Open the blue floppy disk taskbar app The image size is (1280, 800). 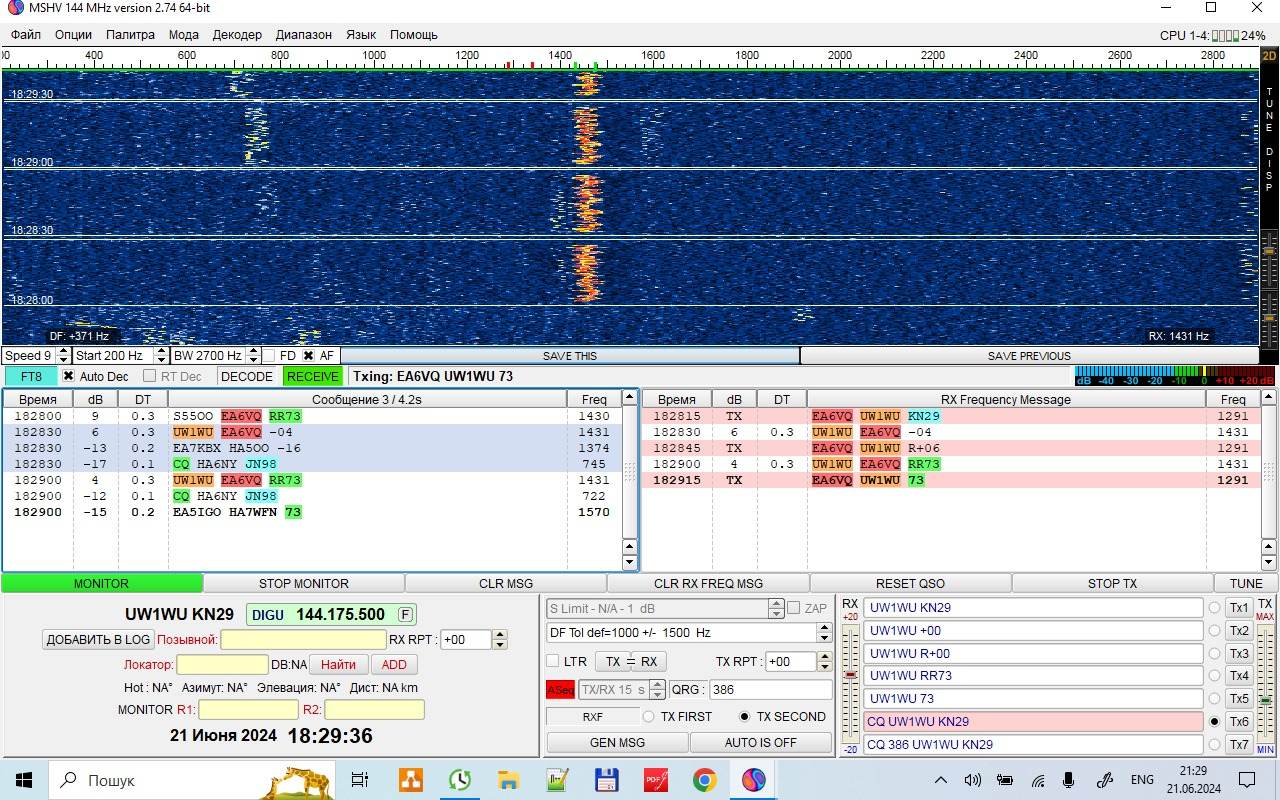(x=606, y=779)
